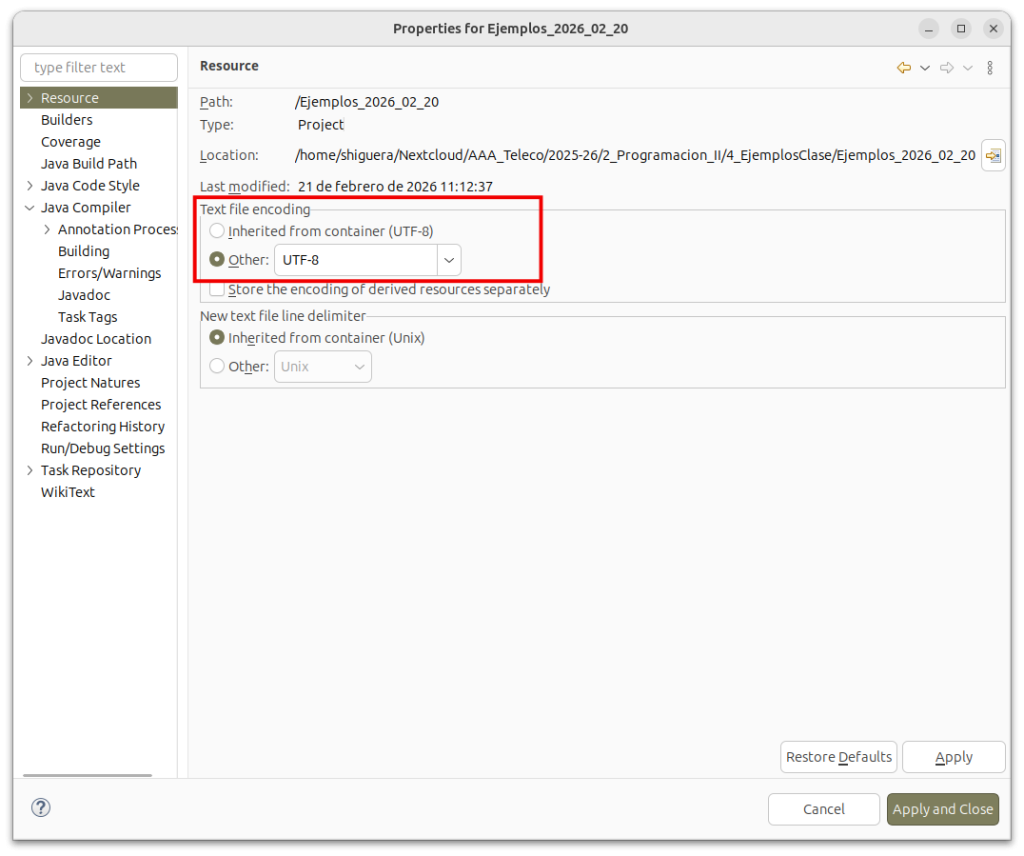Expand the Task Repository tree node
Image resolution: width=1024 pixels, height=856 pixels.
[x=30, y=471]
